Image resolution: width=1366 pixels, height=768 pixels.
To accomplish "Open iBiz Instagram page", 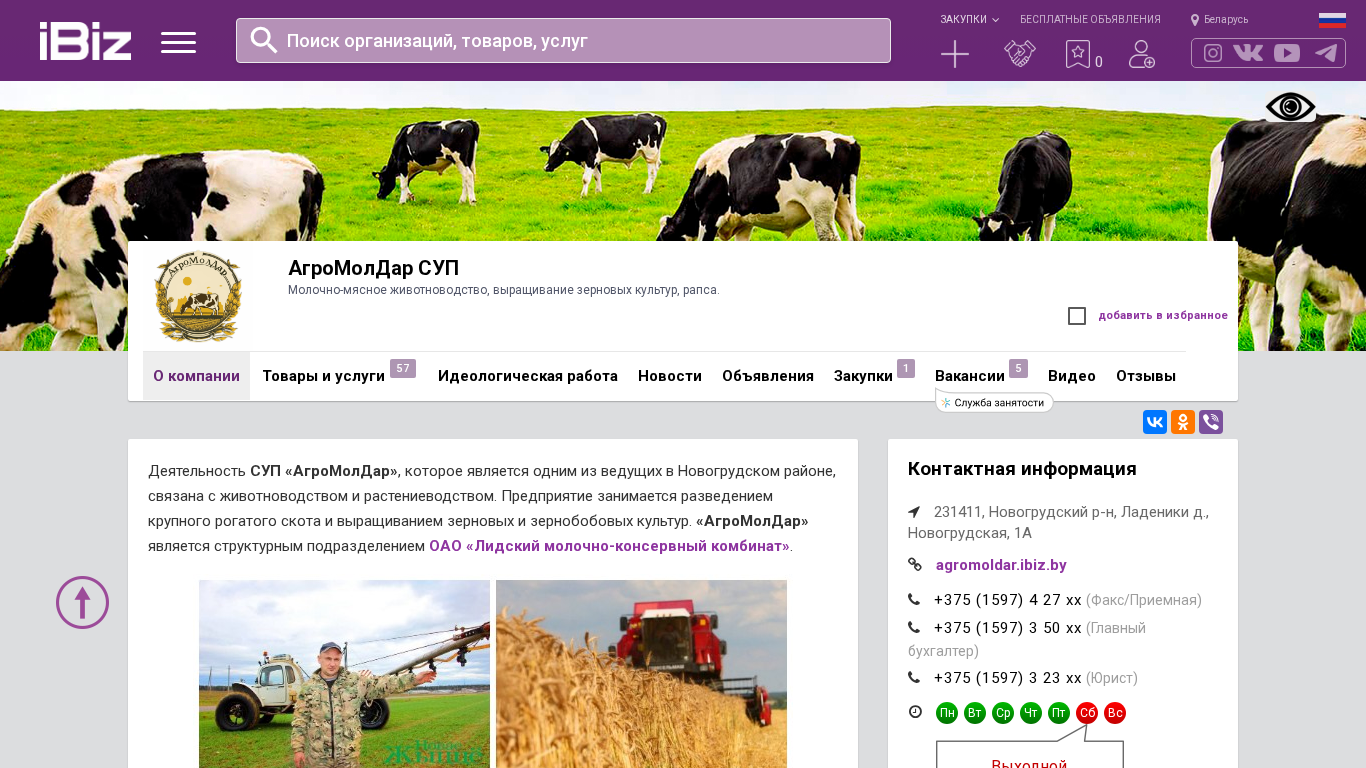I will [x=1213, y=53].
